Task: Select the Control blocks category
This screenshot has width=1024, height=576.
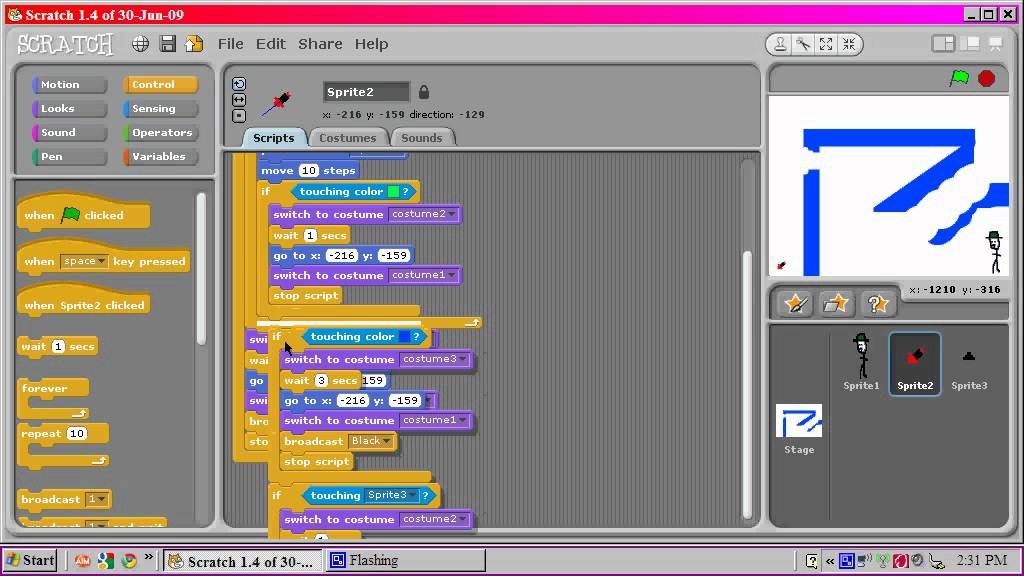Action: [x=161, y=84]
